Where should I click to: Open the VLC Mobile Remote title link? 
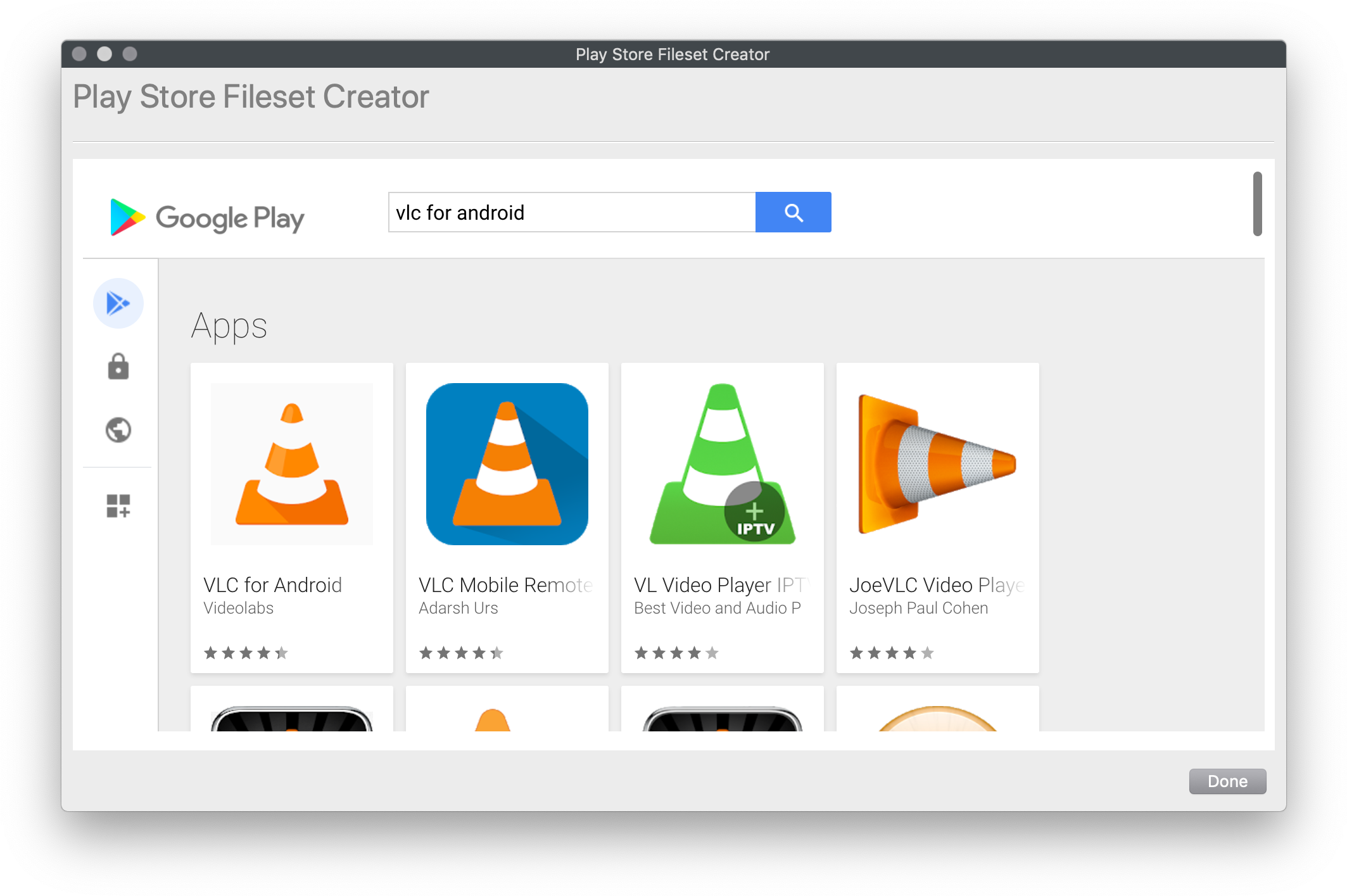[x=506, y=584]
